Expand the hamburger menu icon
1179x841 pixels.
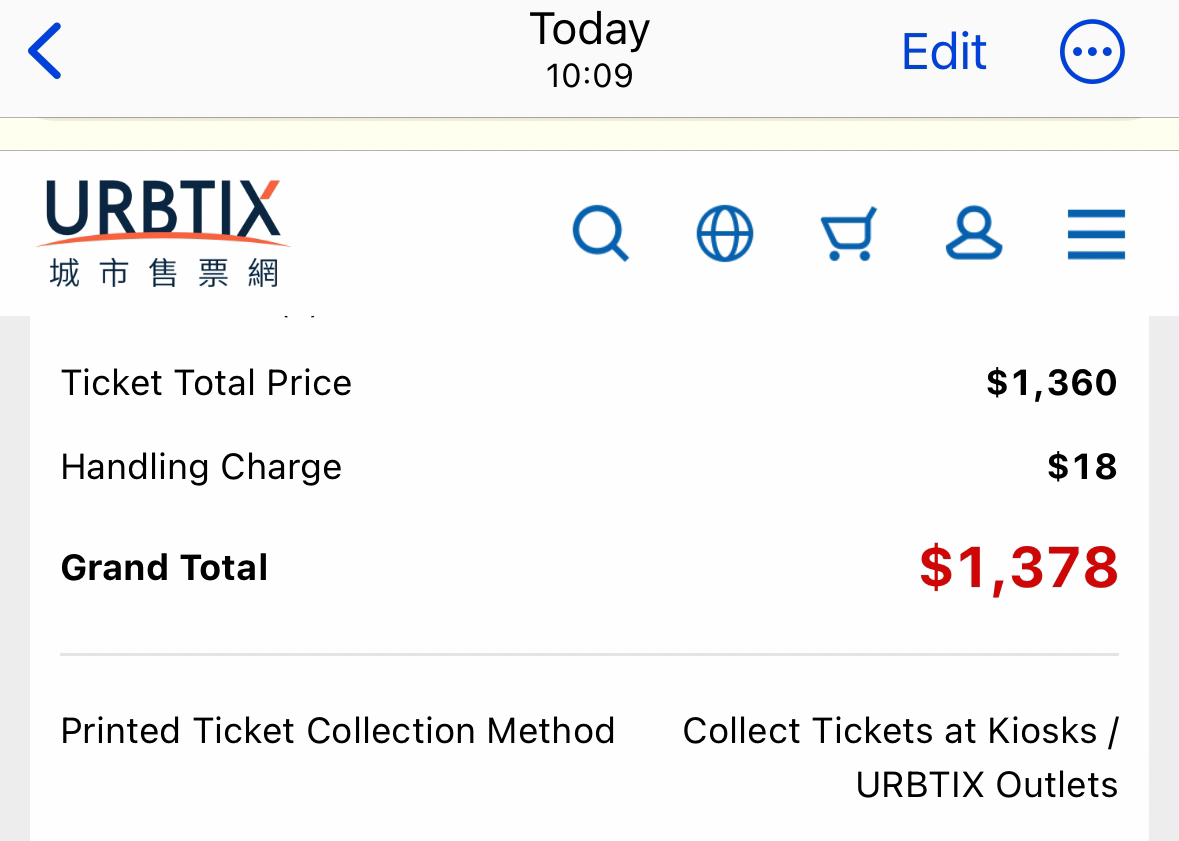coord(1096,234)
